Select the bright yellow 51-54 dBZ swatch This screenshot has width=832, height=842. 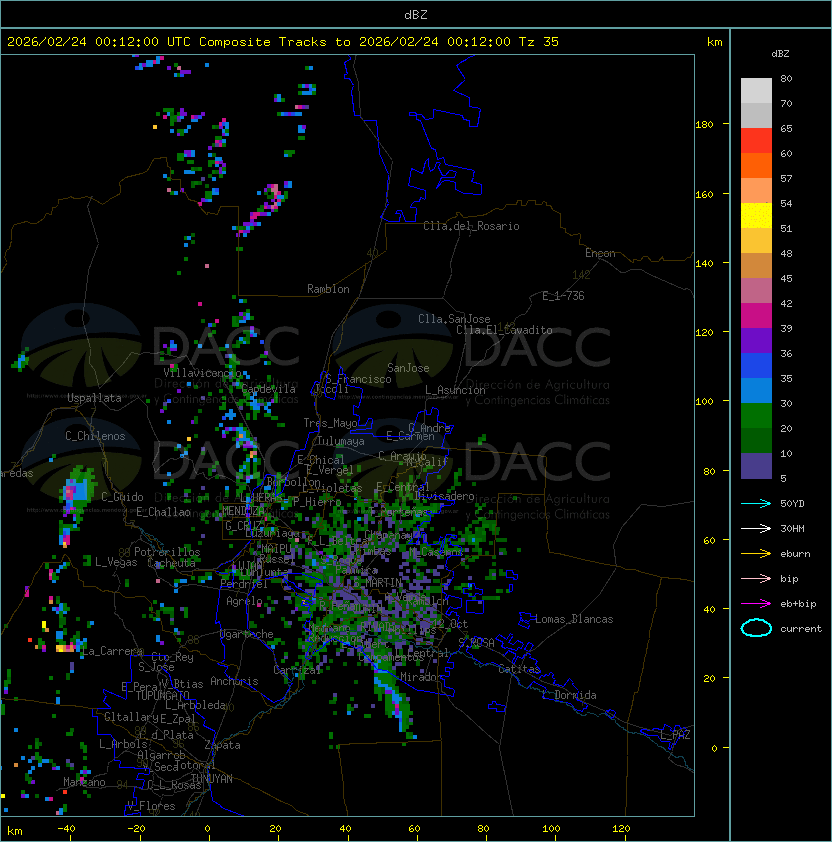[756, 215]
